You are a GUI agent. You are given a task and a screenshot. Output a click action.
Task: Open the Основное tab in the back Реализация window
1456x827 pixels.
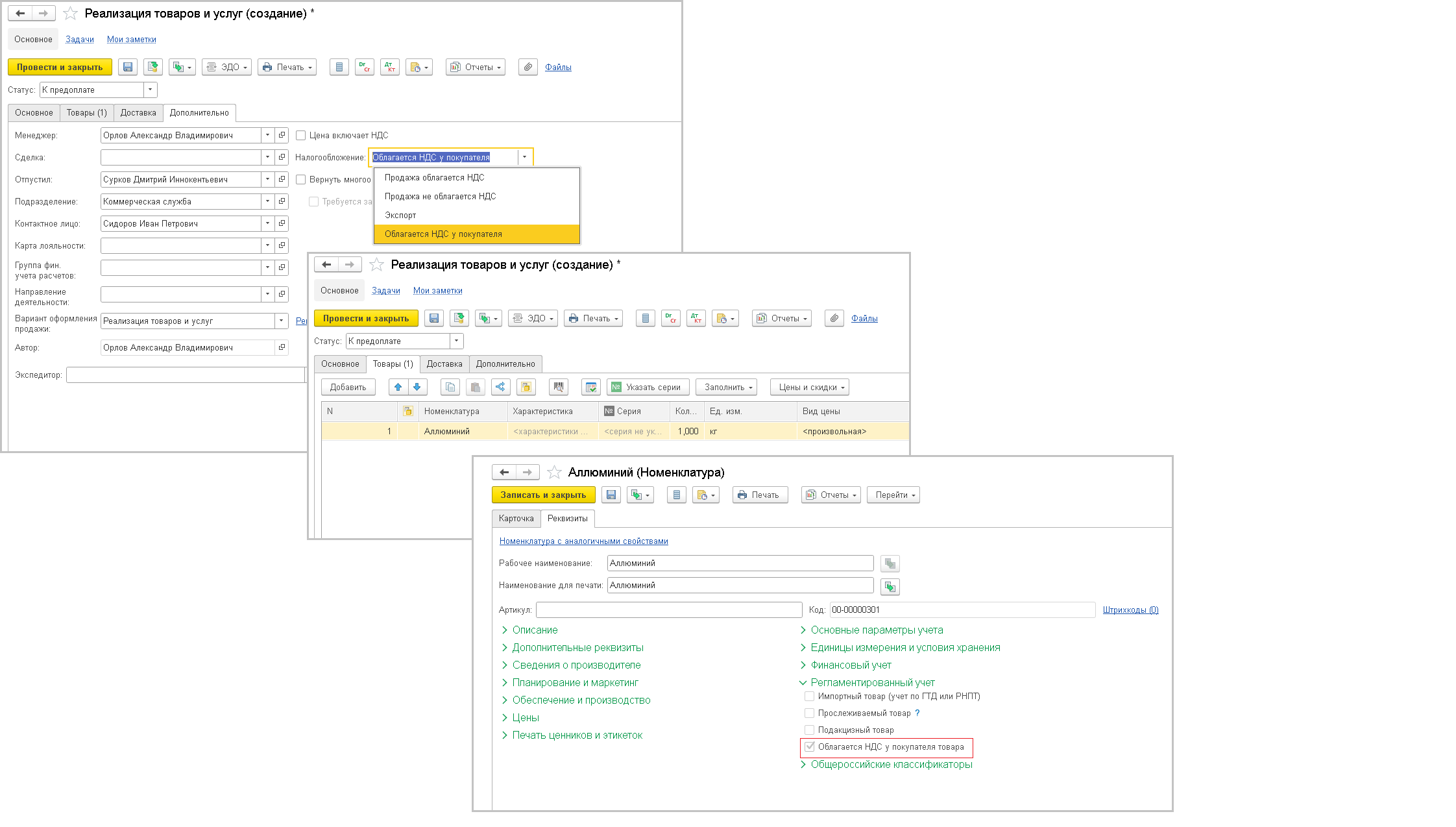pyautogui.click(x=34, y=113)
